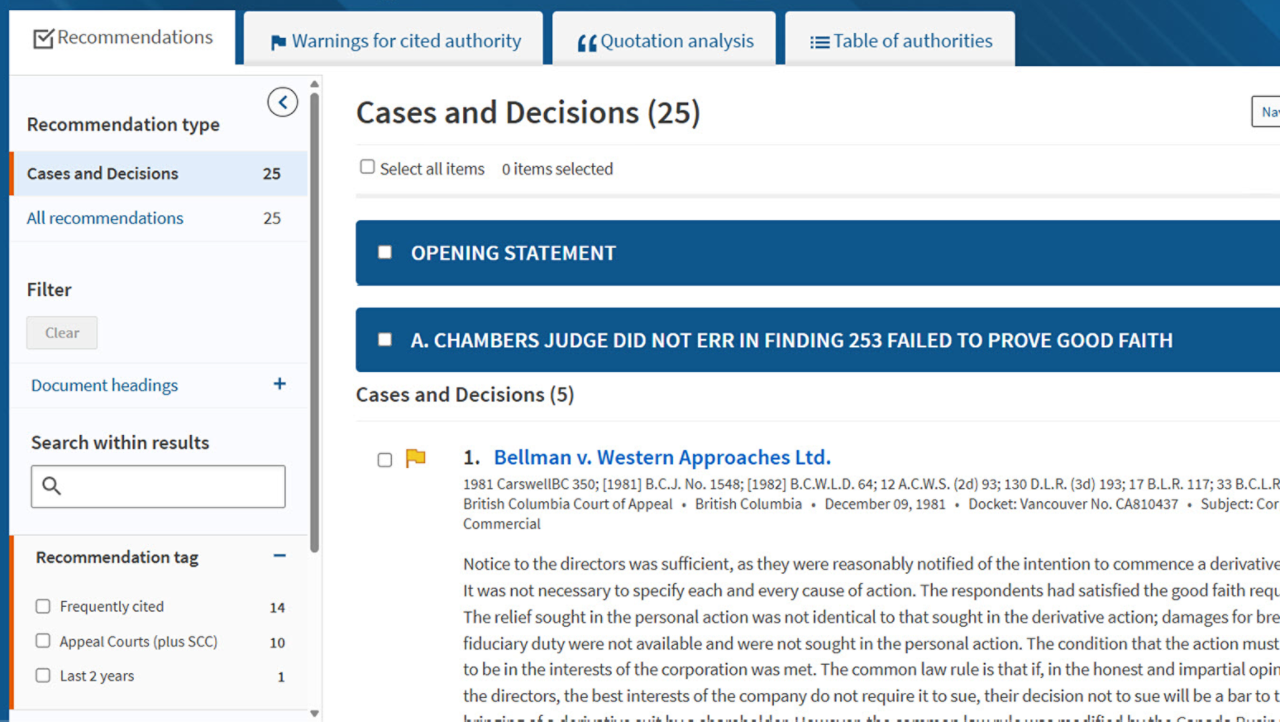Open the Table of authorities tab
1280x722 pixels.
click(x=912, y=41)
